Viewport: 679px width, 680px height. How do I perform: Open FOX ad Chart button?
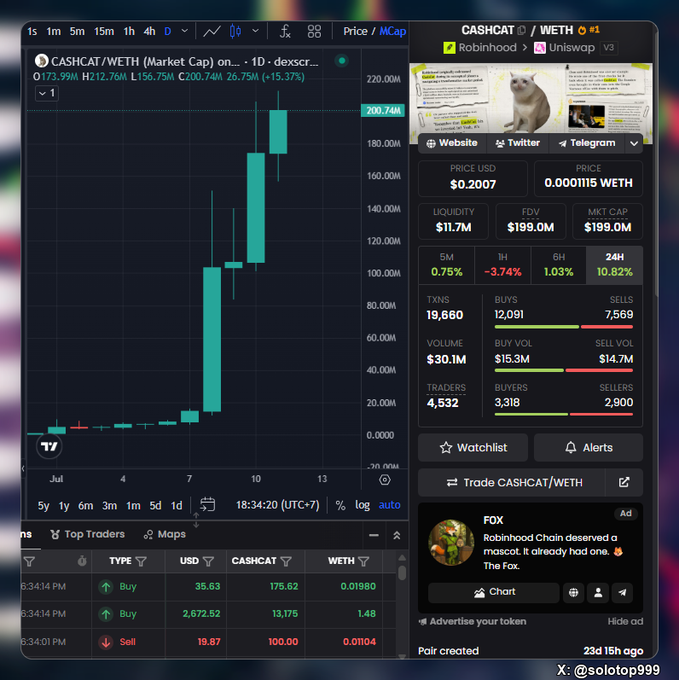tap(493, 592)
